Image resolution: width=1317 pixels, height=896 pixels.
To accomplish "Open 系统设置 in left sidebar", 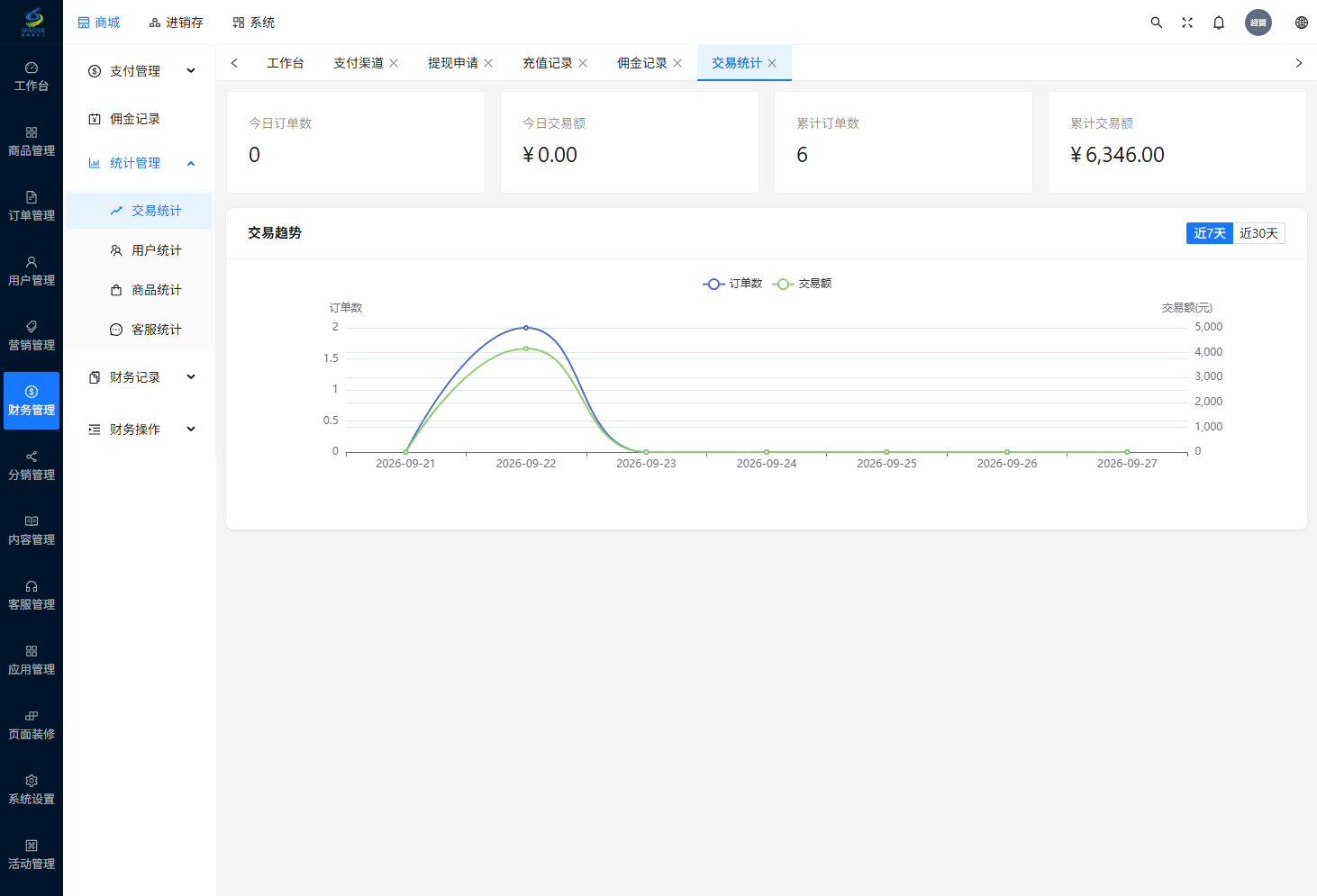I will [x=32, y=790].
